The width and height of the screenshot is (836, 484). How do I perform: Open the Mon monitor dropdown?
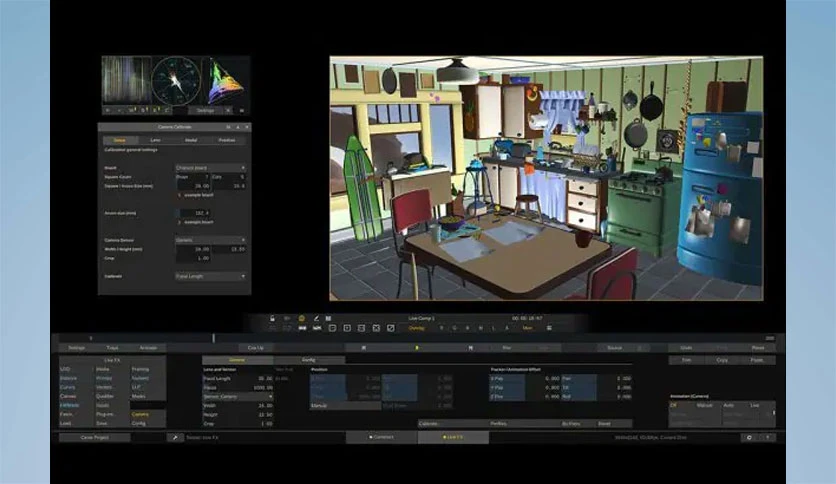tap(528, 328)
